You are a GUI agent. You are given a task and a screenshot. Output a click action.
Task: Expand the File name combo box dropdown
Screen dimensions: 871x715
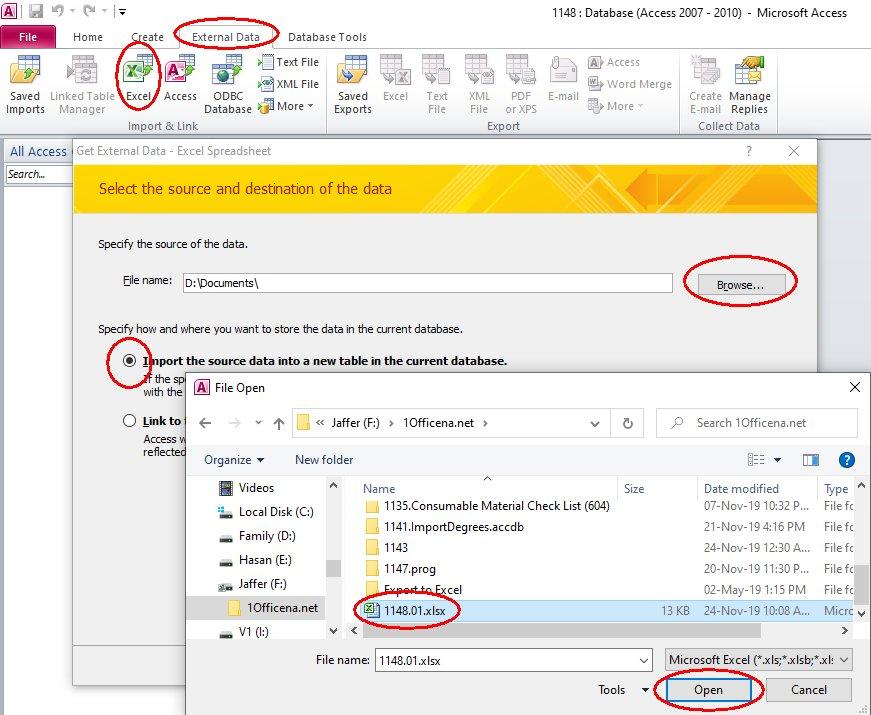(643, 661)
